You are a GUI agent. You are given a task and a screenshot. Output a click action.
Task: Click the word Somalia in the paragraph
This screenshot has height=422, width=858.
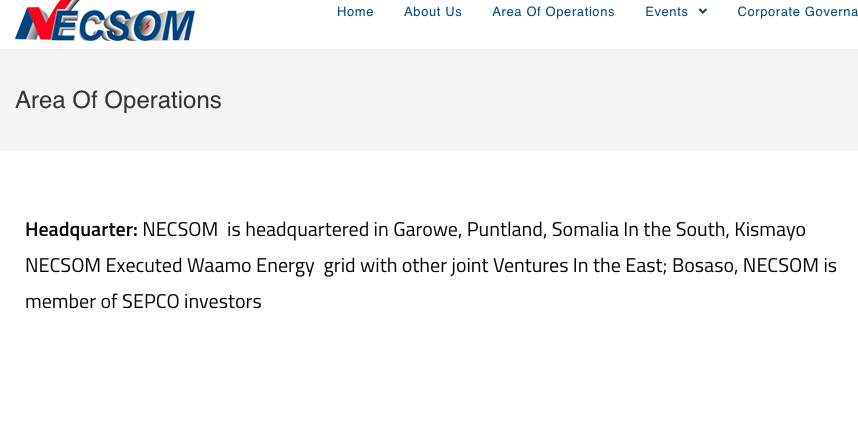(585, 230)
